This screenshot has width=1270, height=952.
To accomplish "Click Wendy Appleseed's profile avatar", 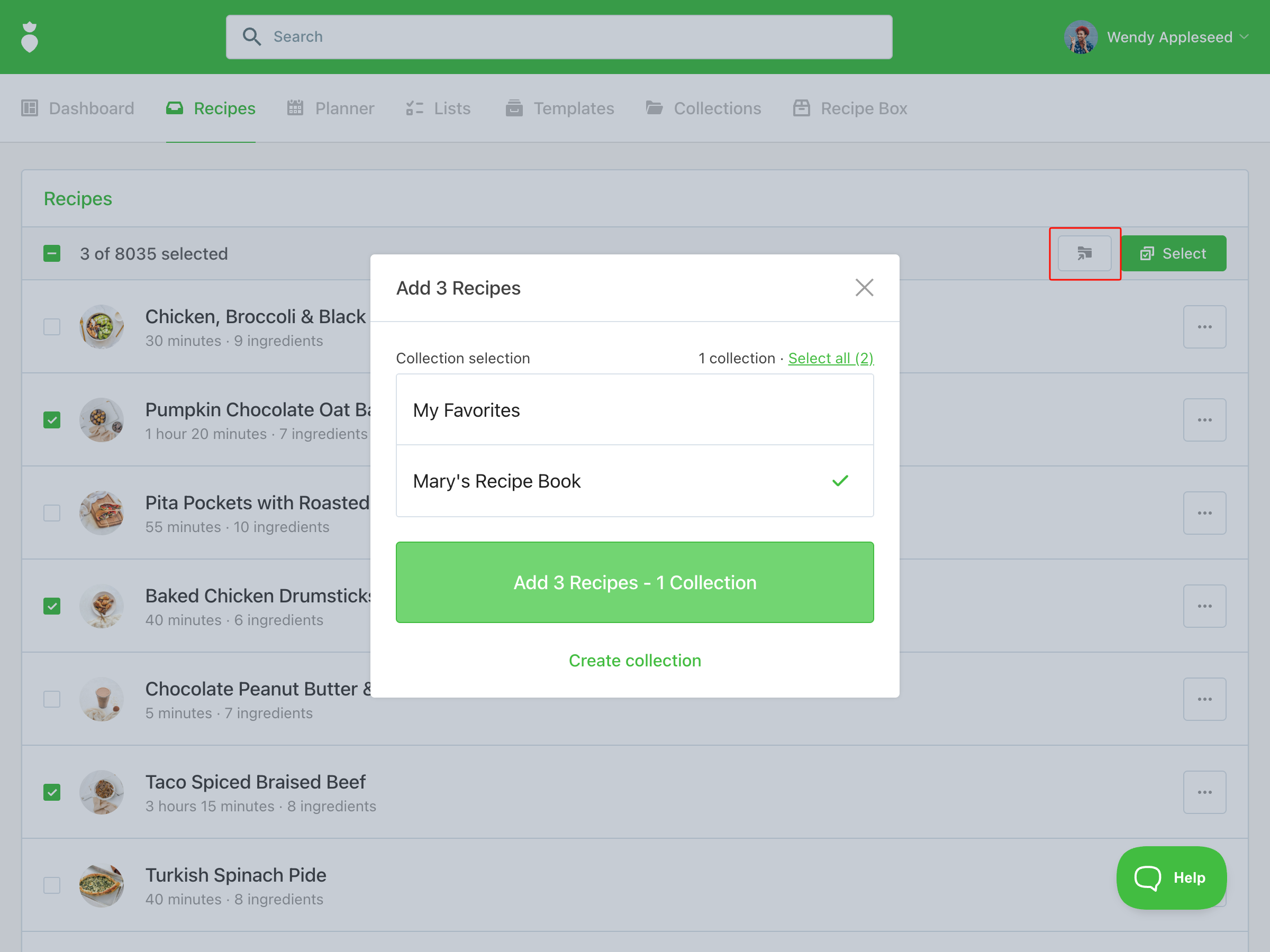I will [1081, 38].
